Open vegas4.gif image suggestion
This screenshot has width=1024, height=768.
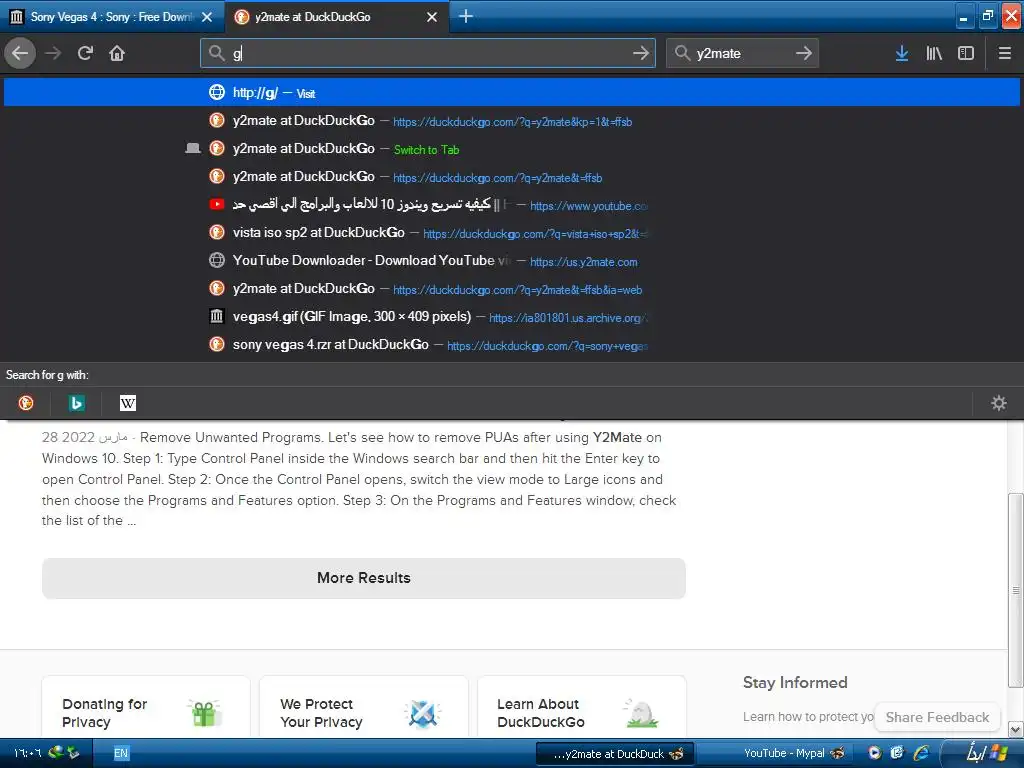(512, 317)
